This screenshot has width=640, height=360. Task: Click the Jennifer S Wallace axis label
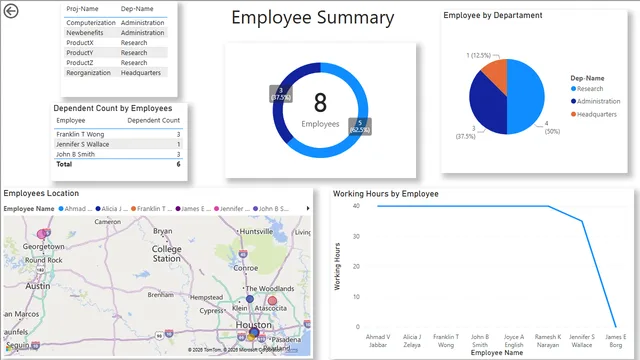[582, 341]
